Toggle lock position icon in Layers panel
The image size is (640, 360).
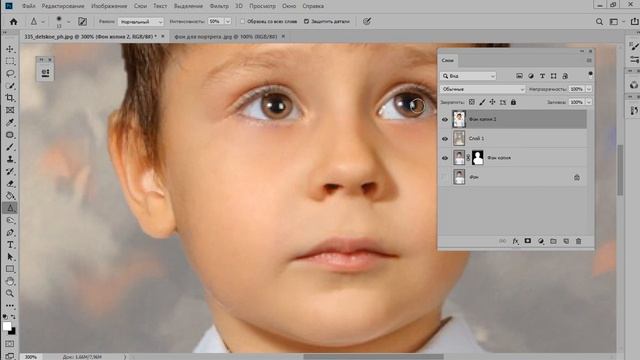[x=493, y=102]
